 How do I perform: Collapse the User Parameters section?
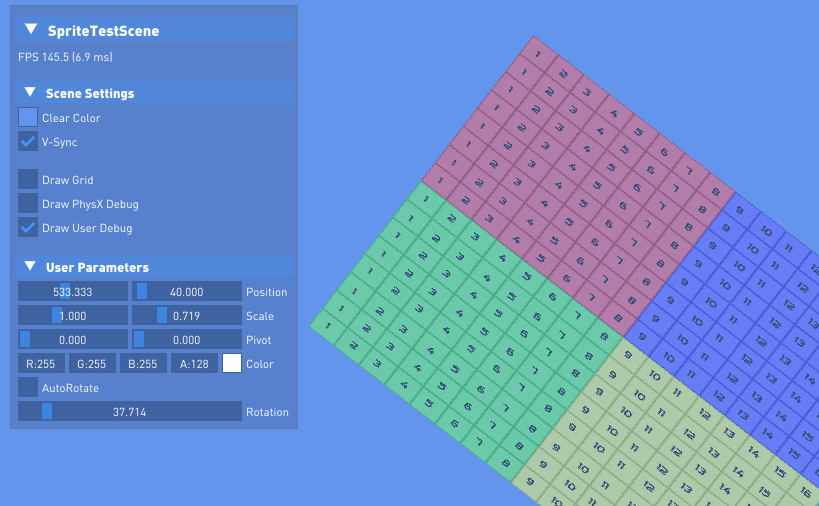(30, 266)
